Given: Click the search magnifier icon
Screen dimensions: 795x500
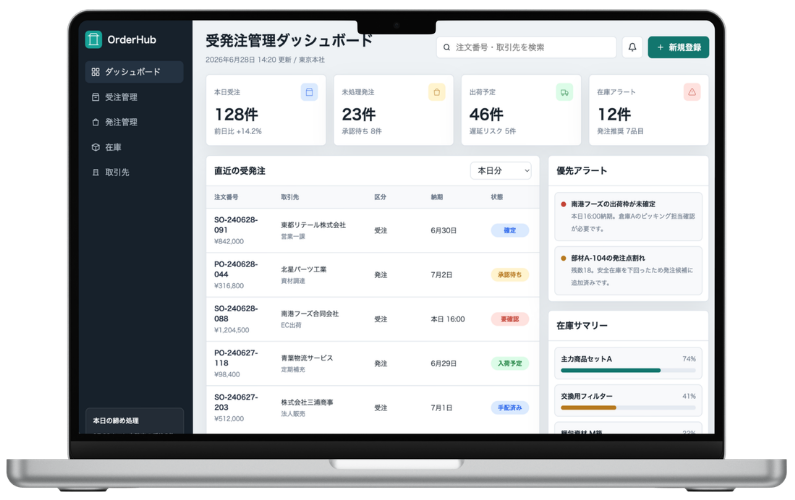Looking at the screenshot, I should click(x=447, y=48).
